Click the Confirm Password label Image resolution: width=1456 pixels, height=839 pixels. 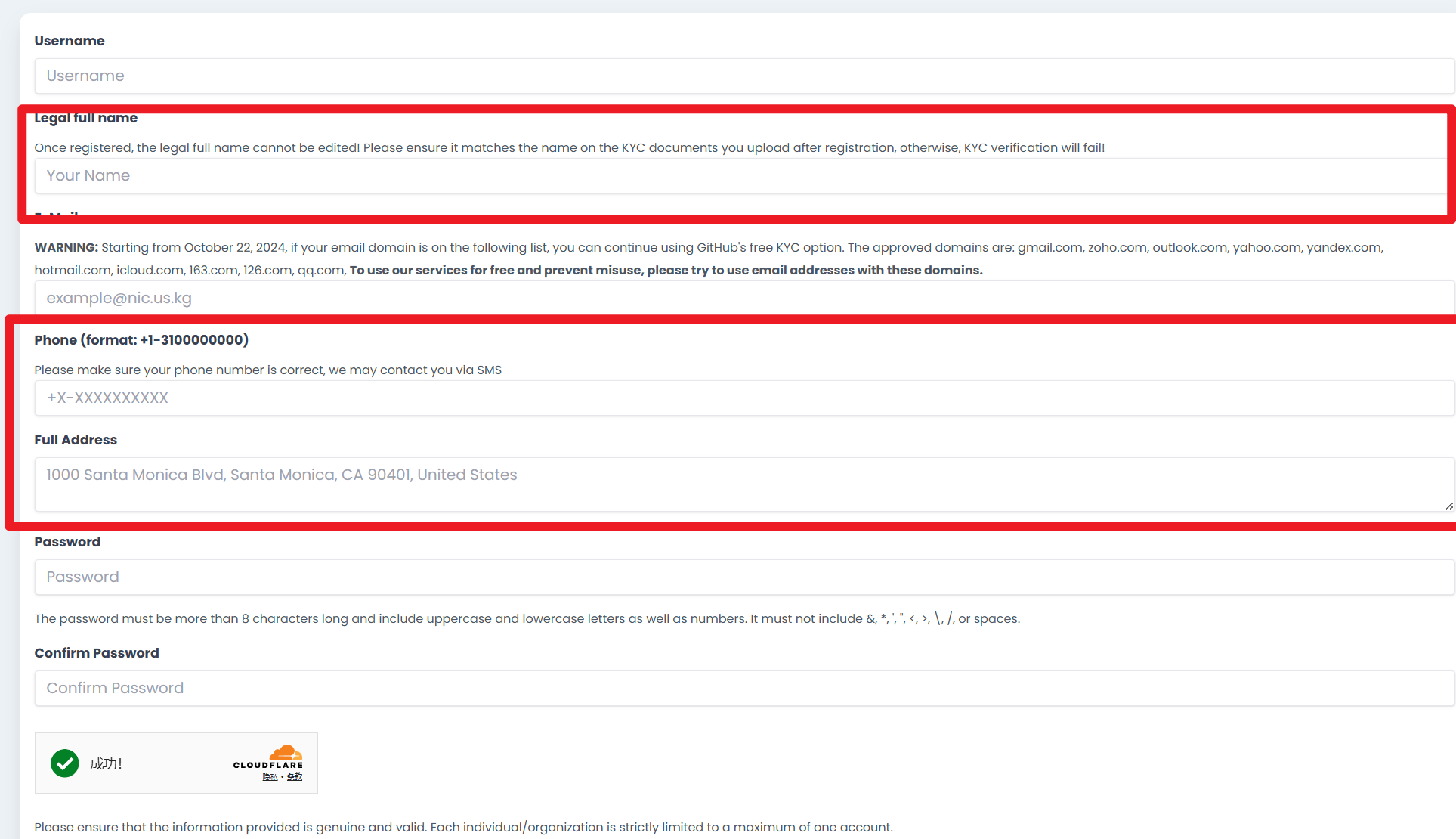pyautogui.click(x=97, y=653)
